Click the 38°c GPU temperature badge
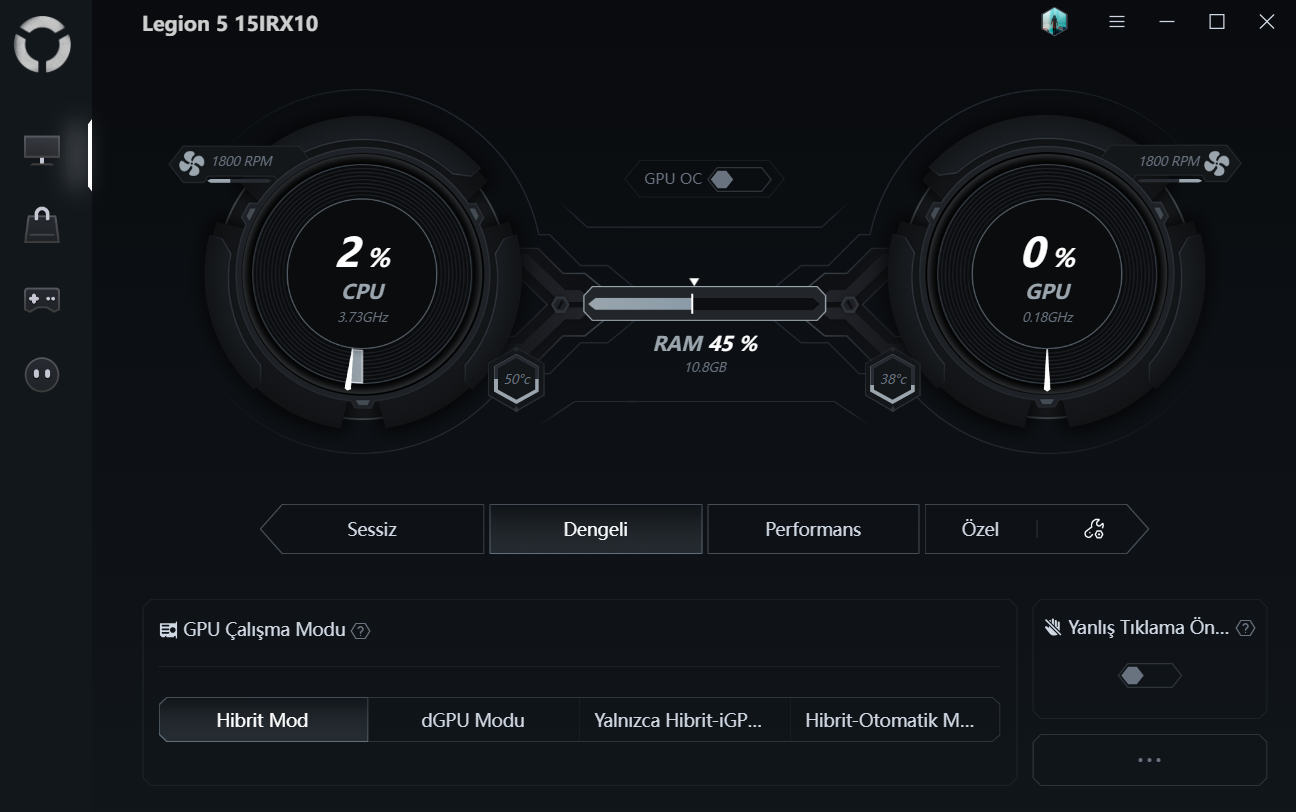 [x=893, y=380]
